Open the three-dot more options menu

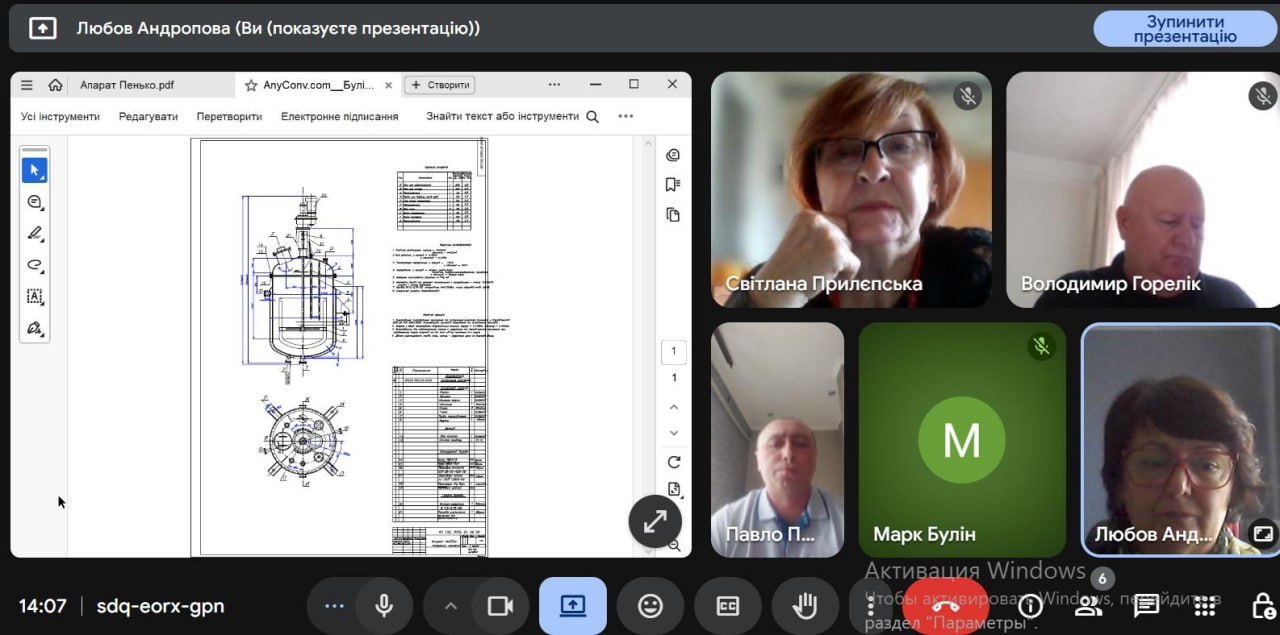[x=334, y=606]
